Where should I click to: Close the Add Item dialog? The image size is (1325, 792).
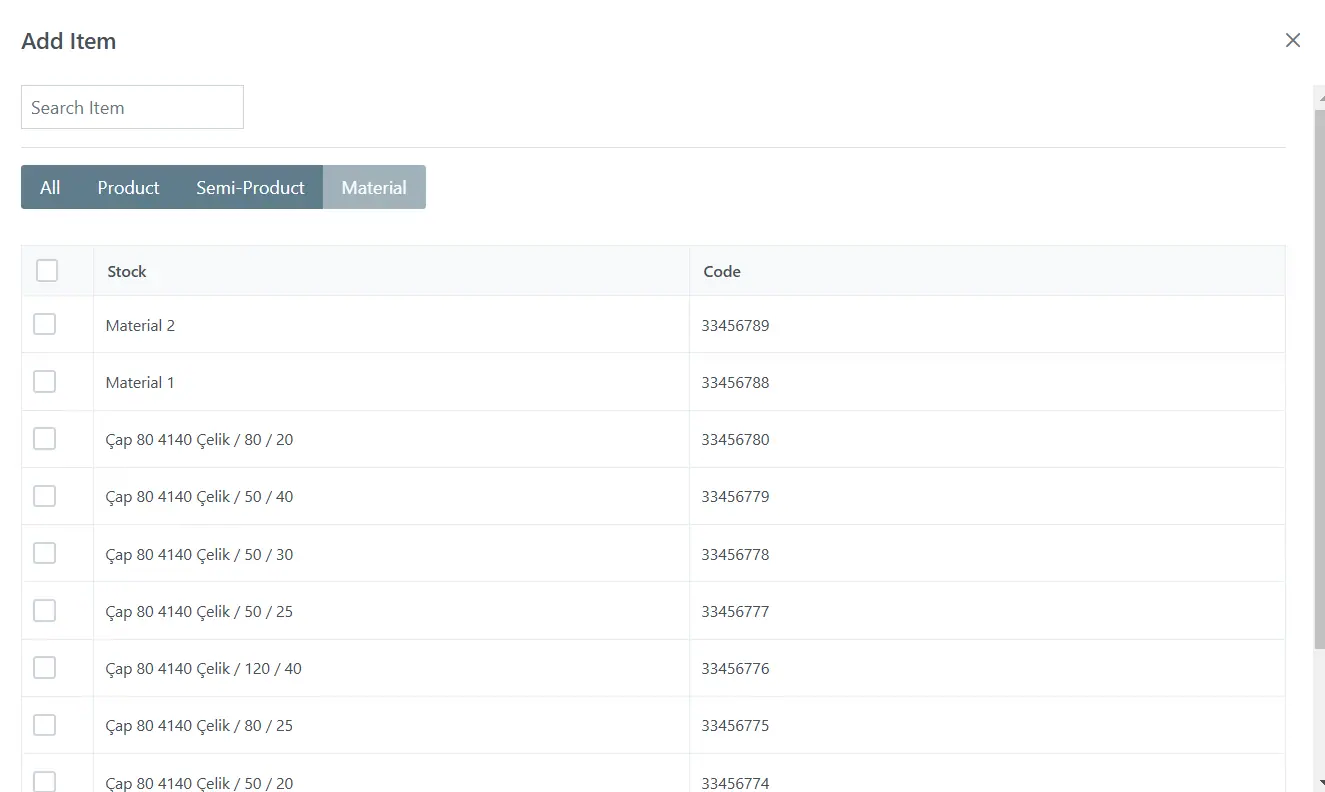point(1293,40)
